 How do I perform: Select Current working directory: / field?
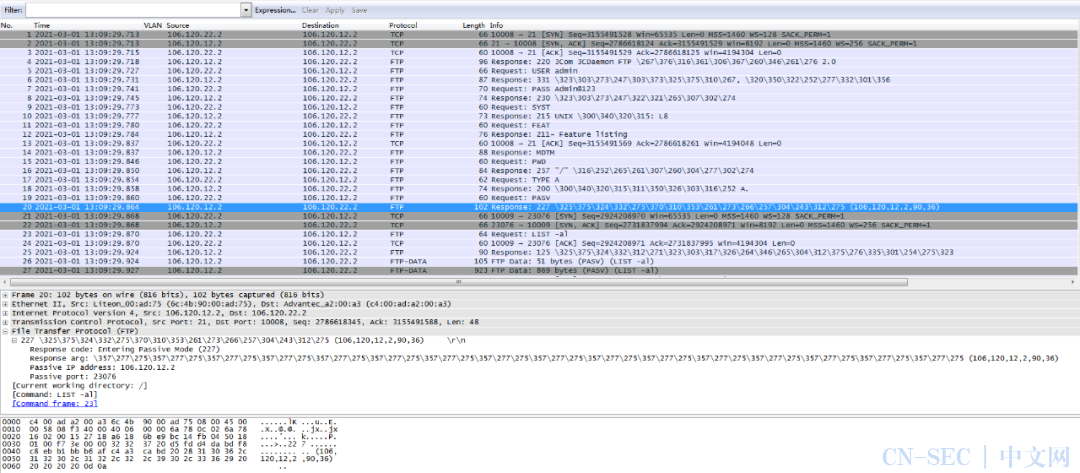point(80,386)
